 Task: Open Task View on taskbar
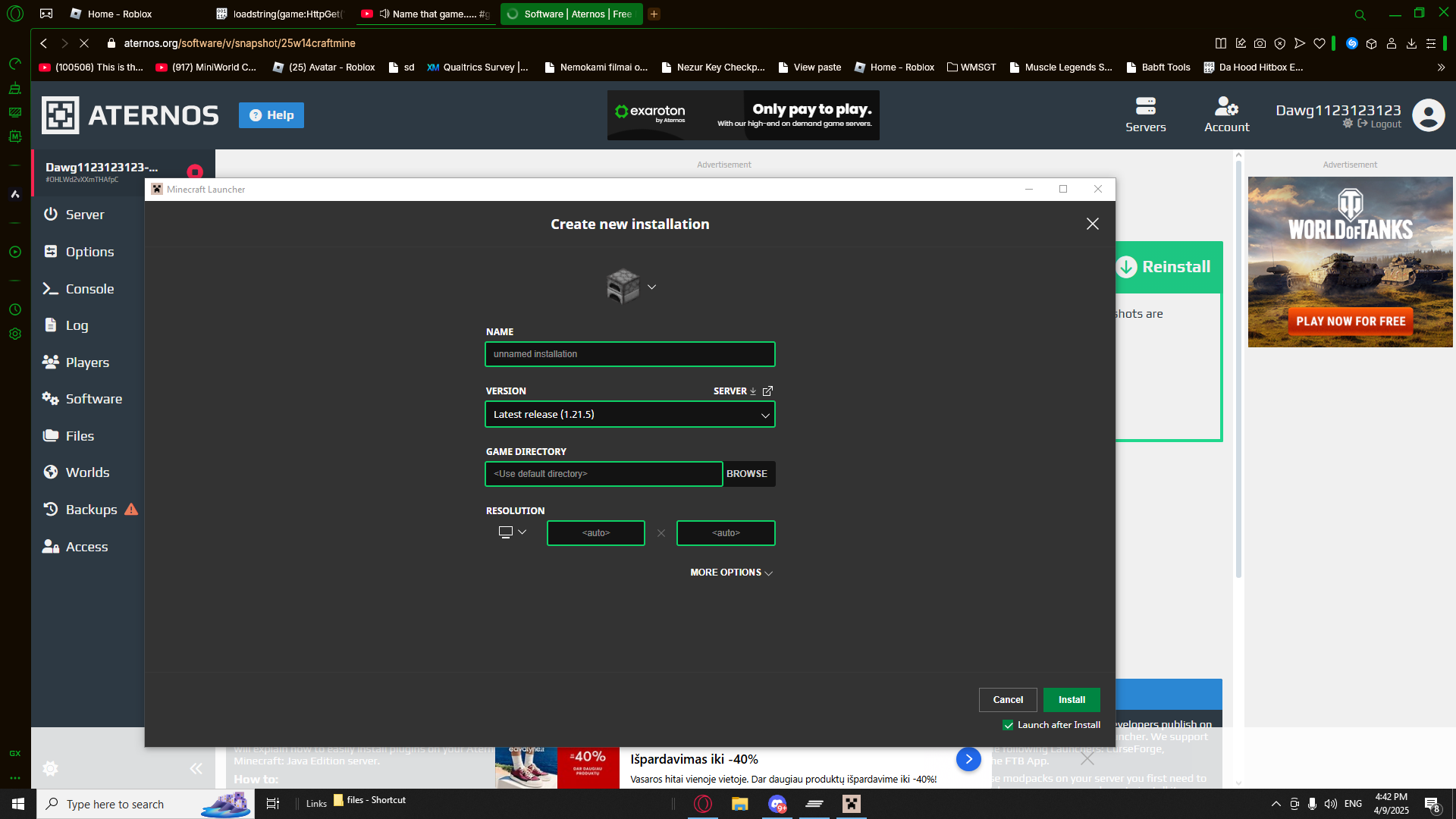pyautogui.click(x=273, y=804)
